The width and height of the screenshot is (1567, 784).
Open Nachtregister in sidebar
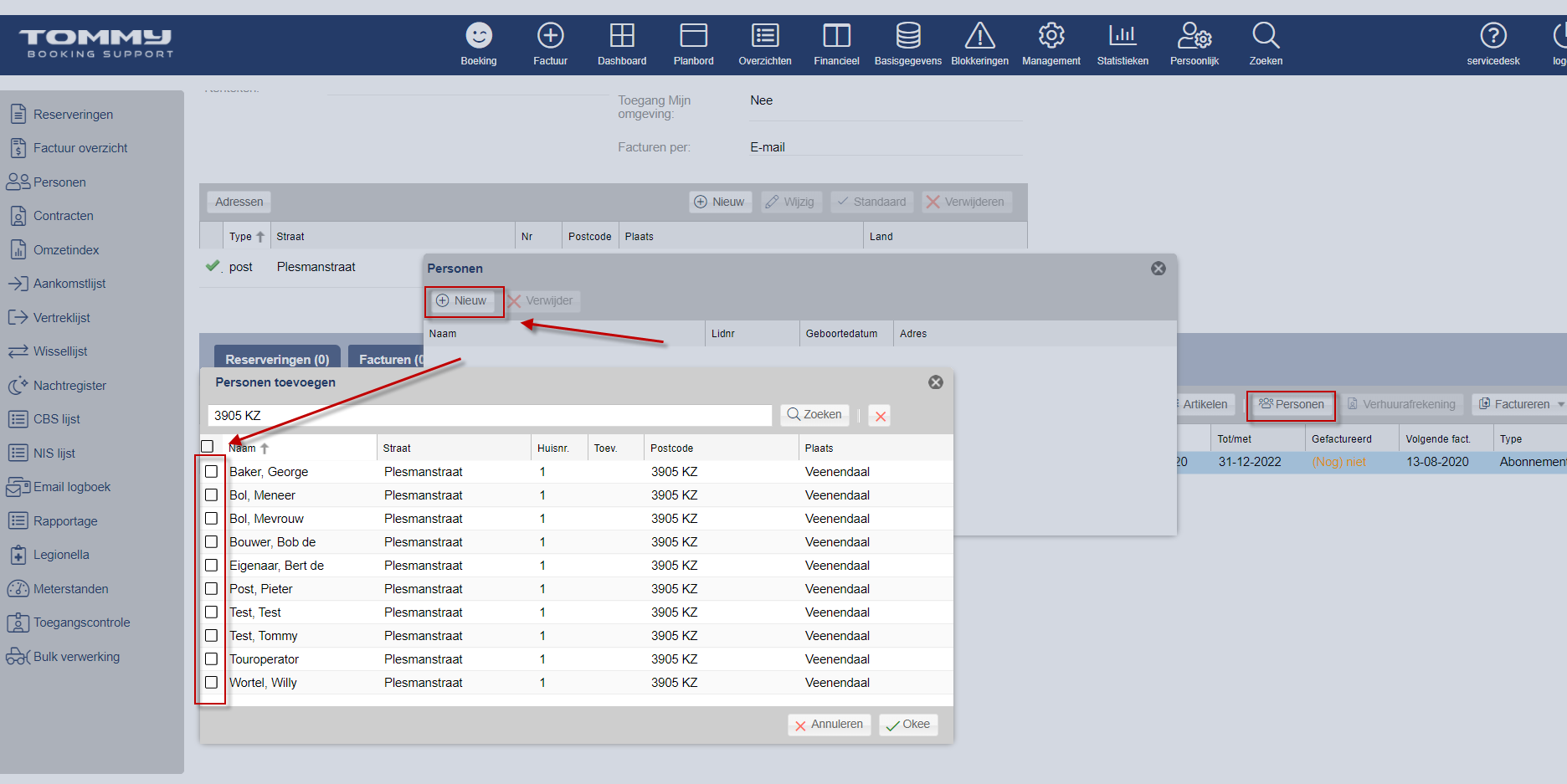tap(69, 386)
